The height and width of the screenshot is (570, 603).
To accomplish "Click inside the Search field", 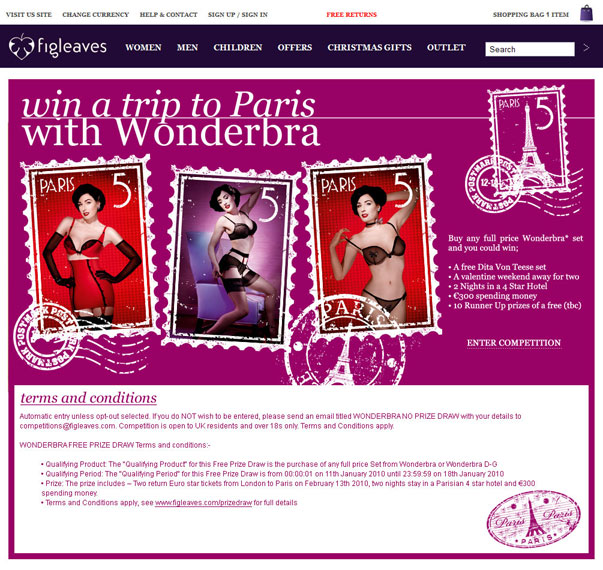I will [530, 49].
